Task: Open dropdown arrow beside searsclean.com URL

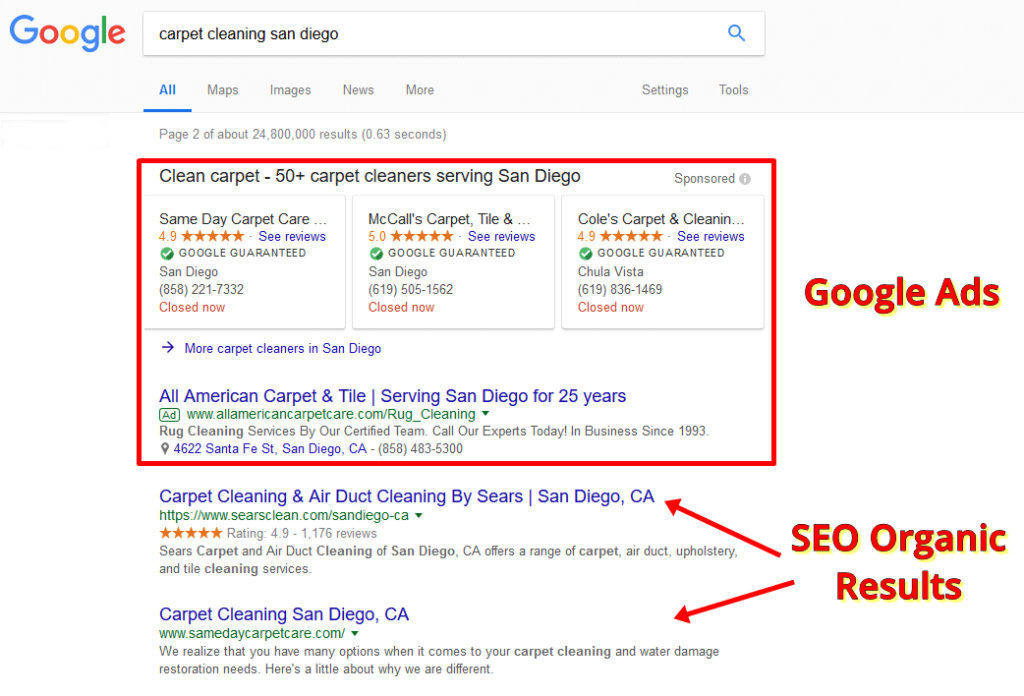Action: (x=418, y=516)
